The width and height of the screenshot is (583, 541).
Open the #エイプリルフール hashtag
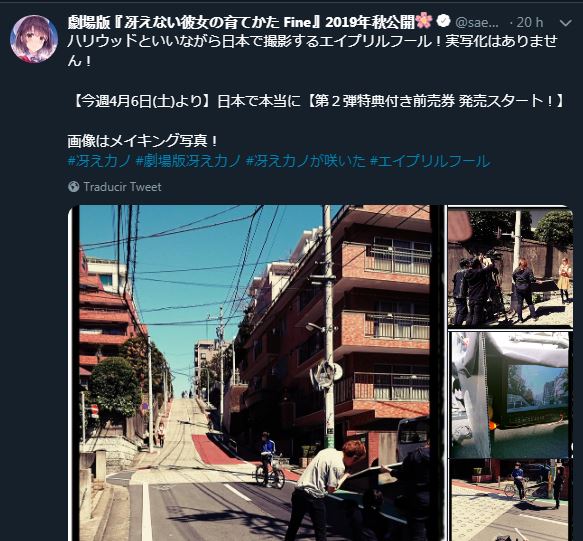click(x=430, y=161)
